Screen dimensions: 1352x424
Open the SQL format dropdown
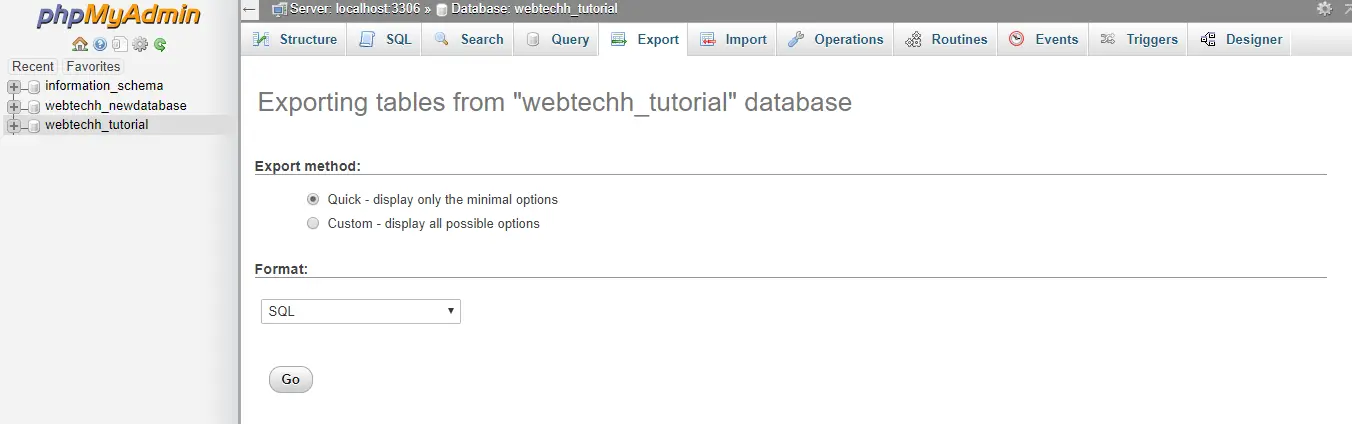[x=360, y=311]
